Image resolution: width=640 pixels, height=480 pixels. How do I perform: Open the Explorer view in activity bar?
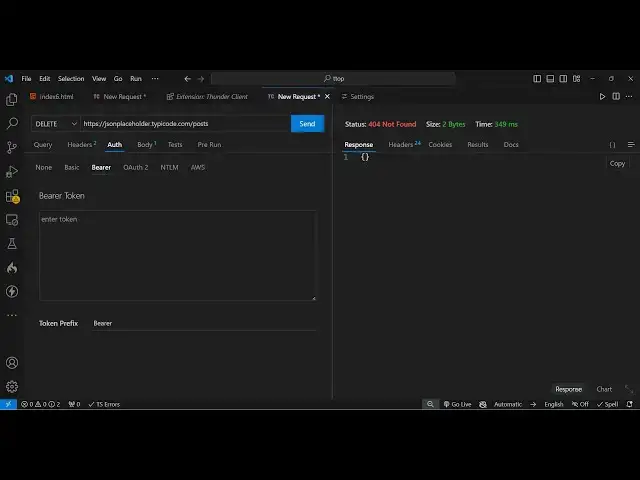(x=12, y=100)
